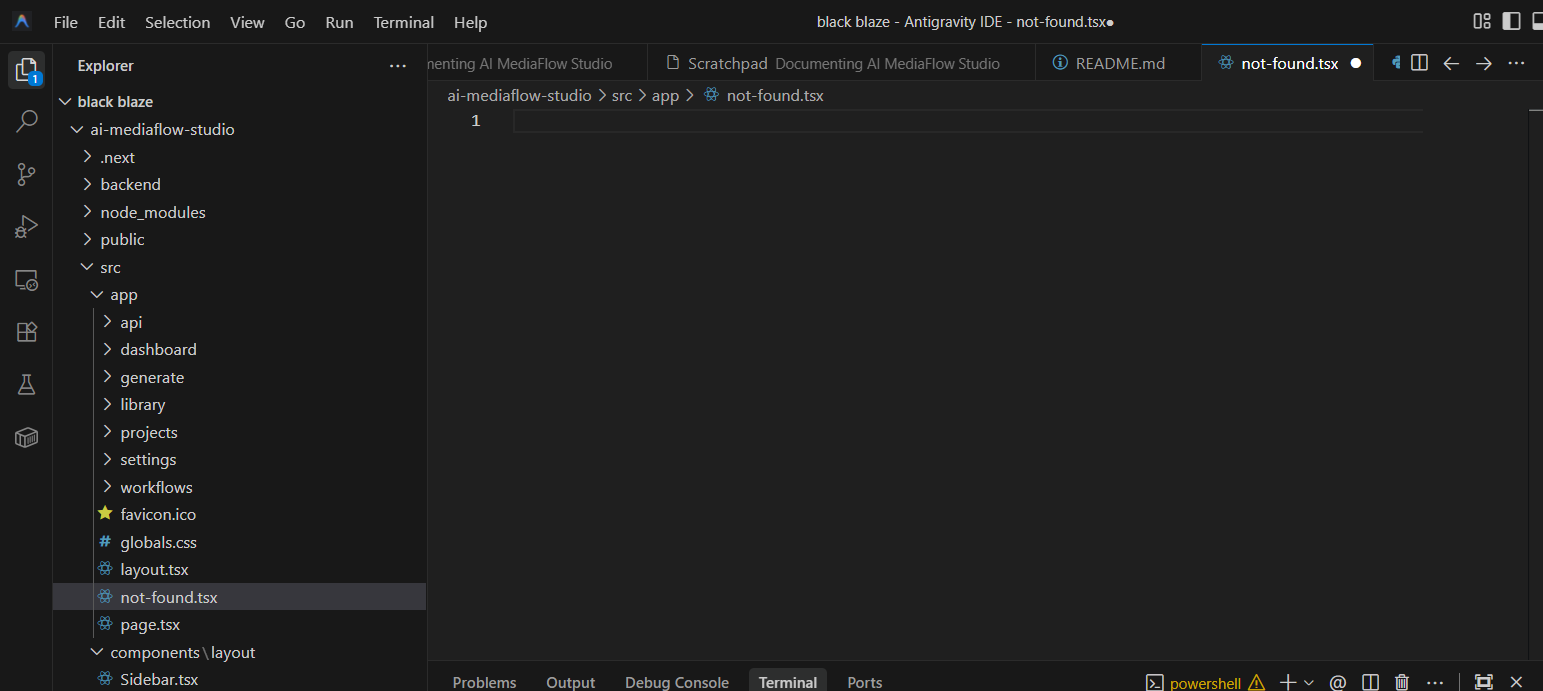Click the ai-mediaflow-studio breadcrumb
1543x691 pixels.
[519, 96]
